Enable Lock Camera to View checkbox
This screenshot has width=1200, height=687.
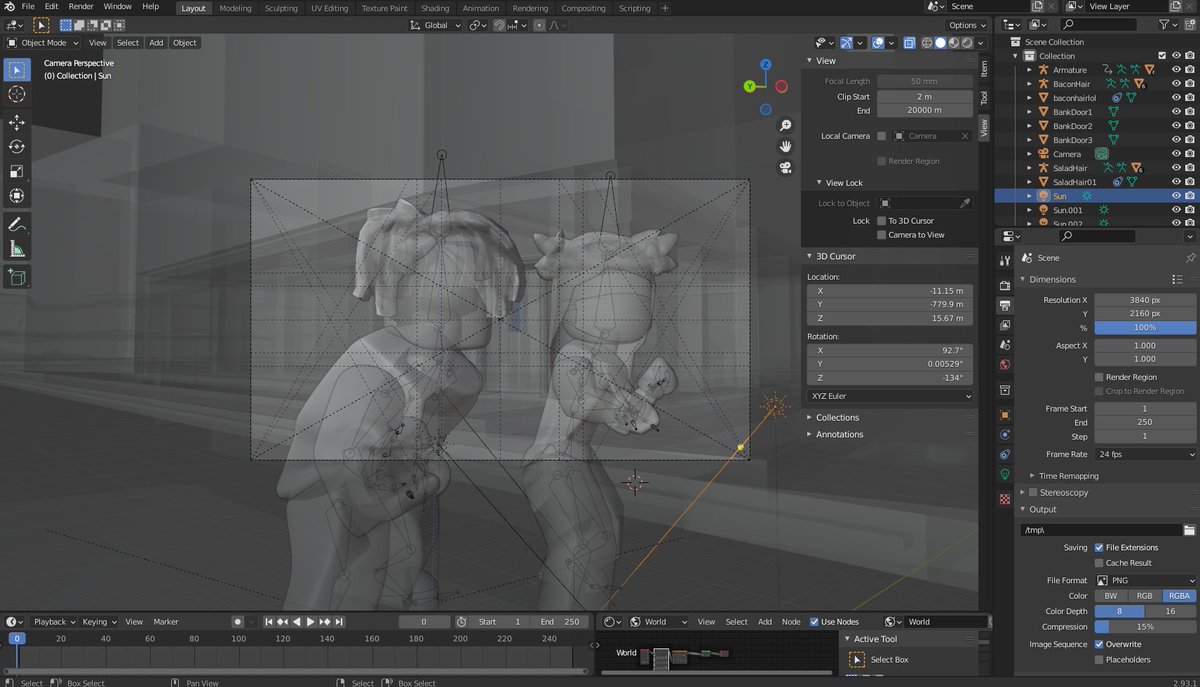(881, 235)
